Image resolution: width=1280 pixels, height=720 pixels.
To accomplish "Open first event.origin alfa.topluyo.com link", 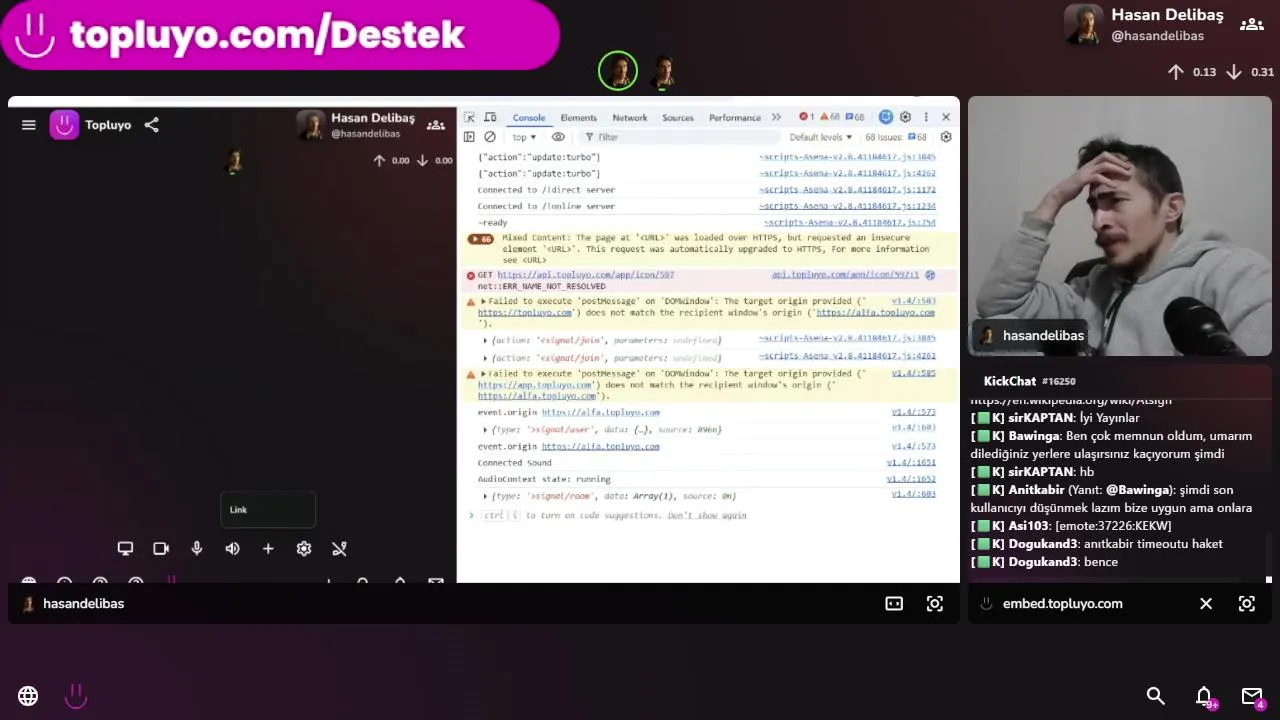I will click(600, 412).
